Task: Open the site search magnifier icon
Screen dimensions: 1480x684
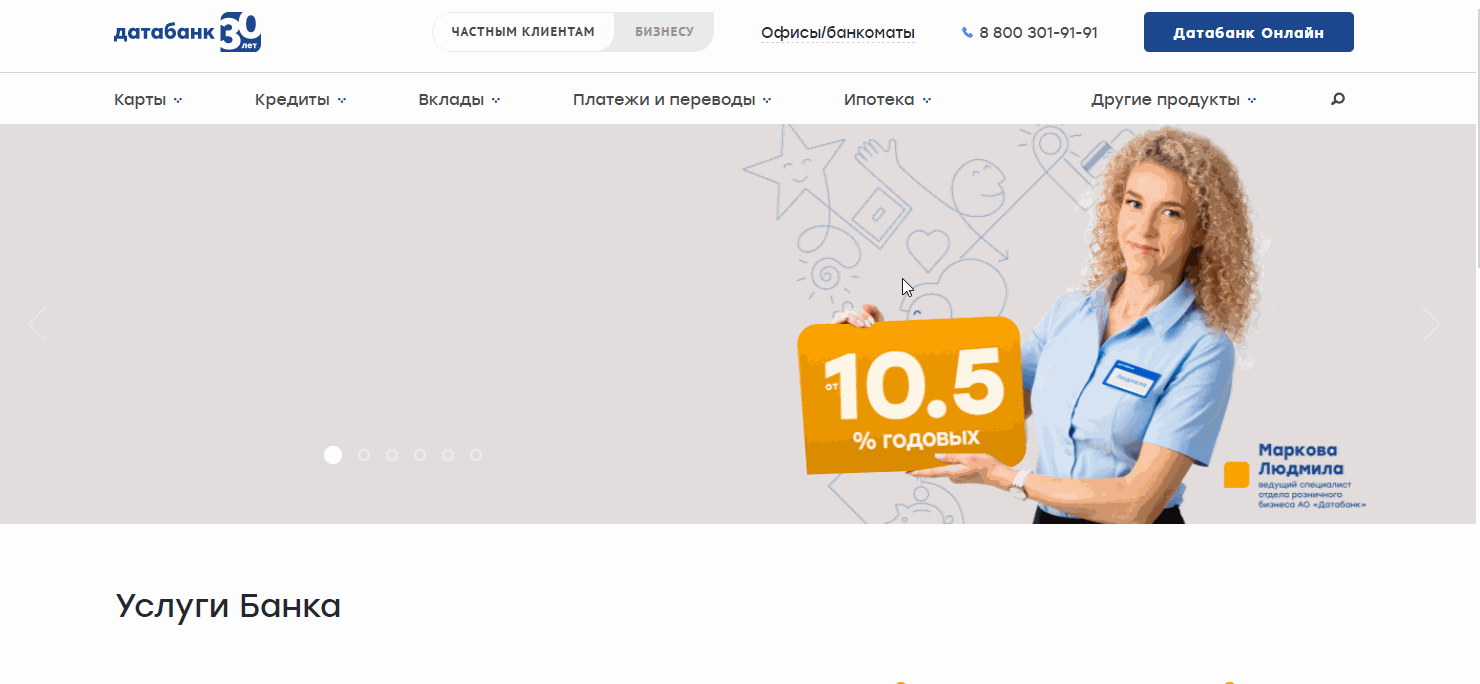Action: pyautogui.click(x=1337, y=98)
